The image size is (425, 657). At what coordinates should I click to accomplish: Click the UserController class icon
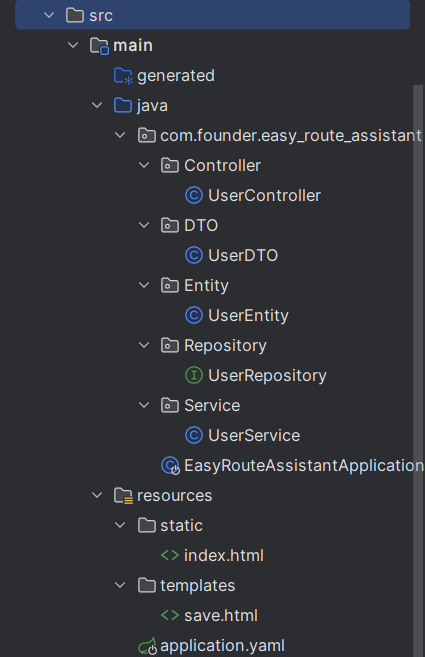pyautogui.click(x=194, y=195)
